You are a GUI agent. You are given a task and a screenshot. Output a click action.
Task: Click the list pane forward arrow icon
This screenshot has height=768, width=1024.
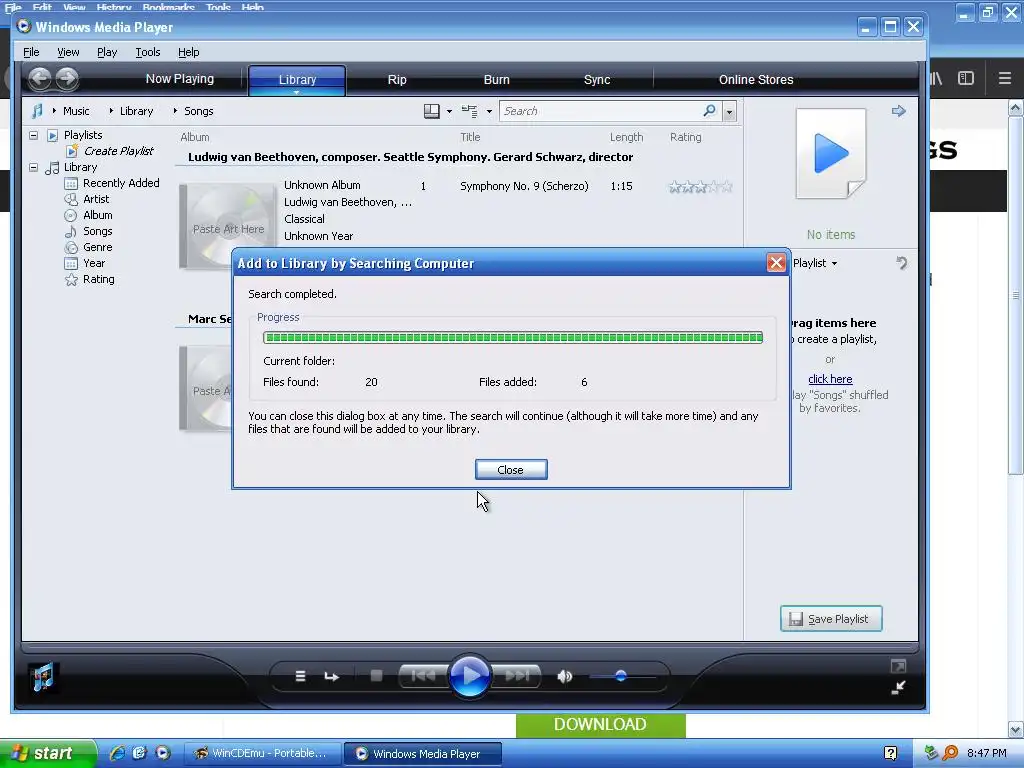click(x=899, y=111)
